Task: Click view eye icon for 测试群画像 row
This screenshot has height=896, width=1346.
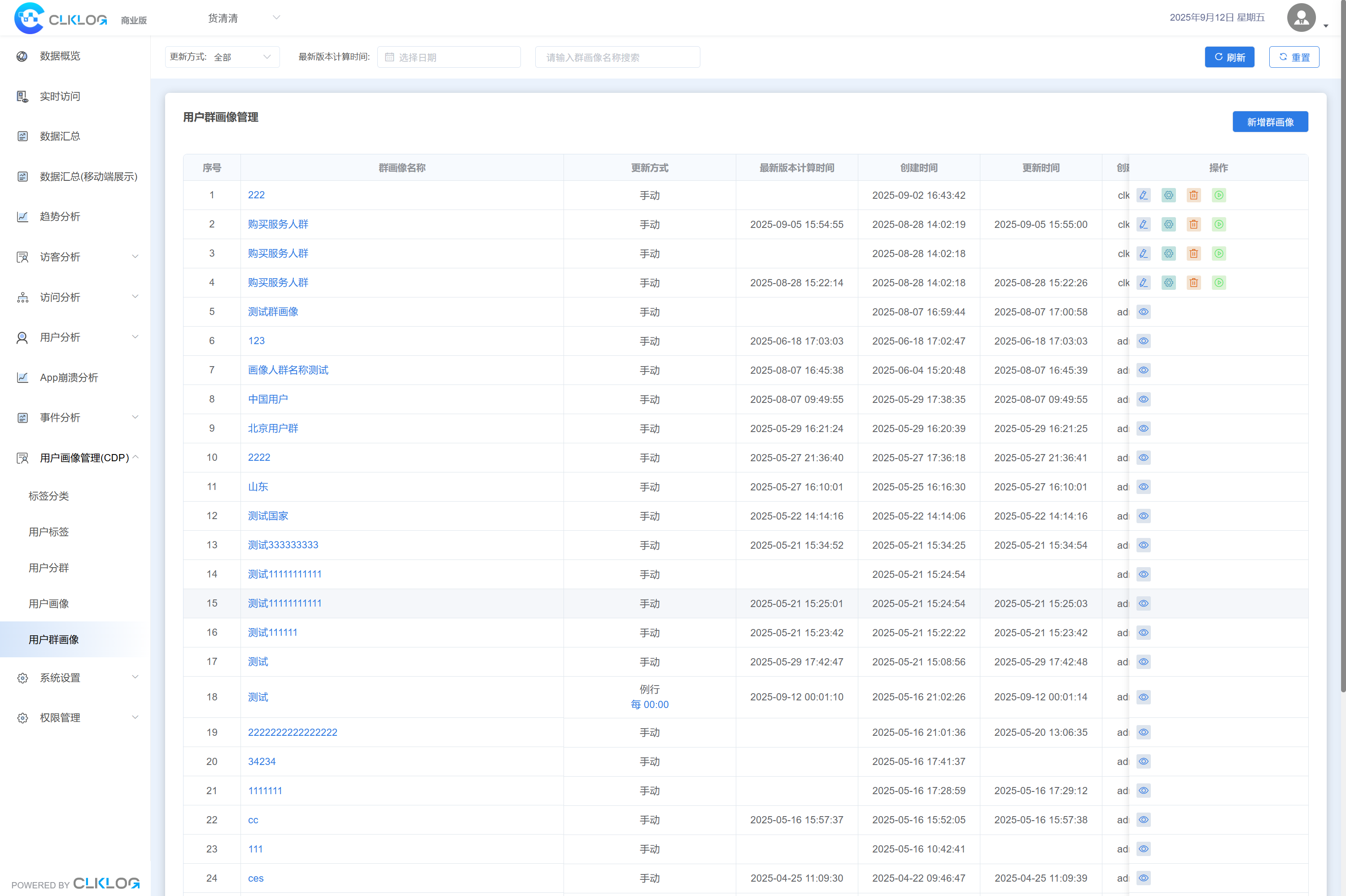Action: tap(1143, 312)
